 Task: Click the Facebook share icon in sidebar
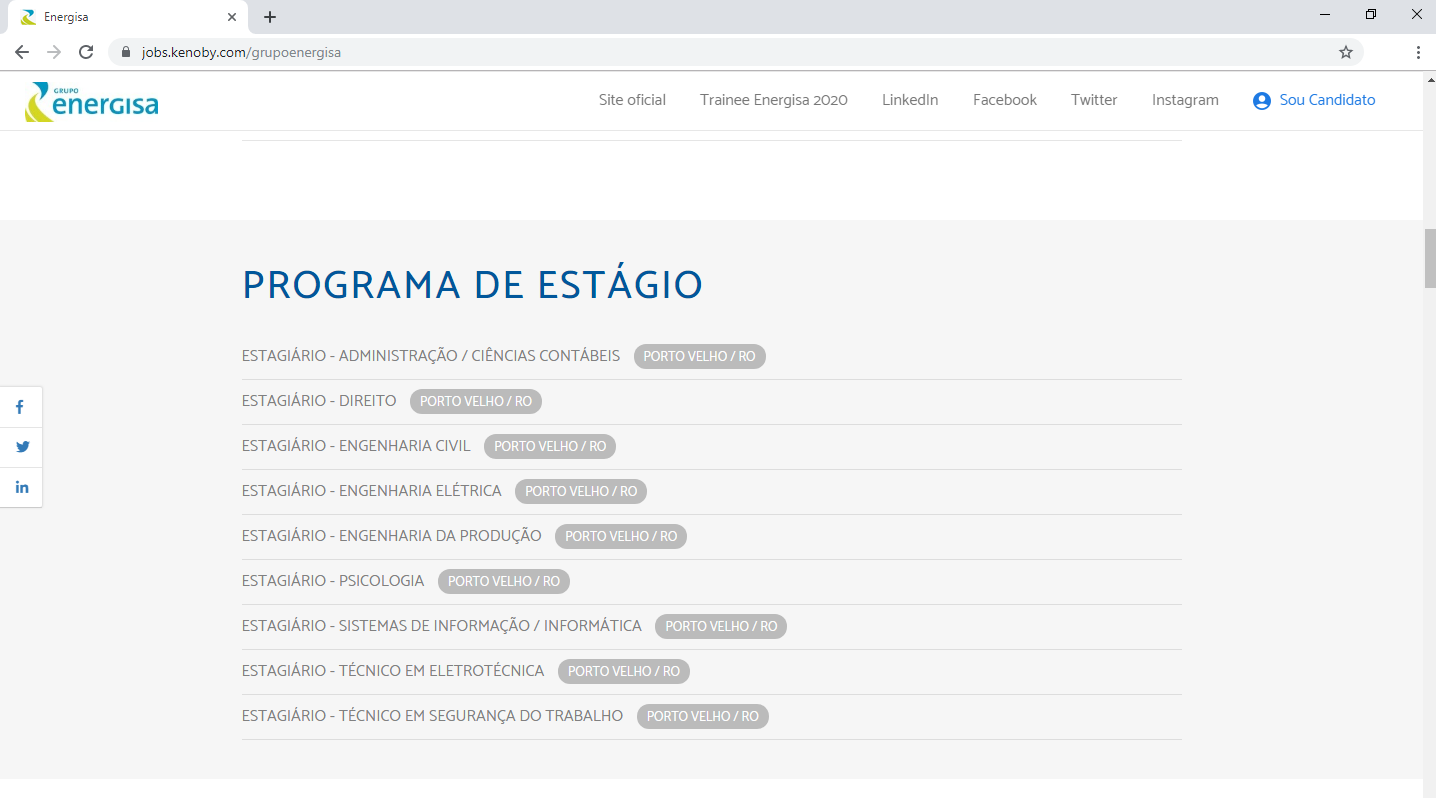[20, 407]
